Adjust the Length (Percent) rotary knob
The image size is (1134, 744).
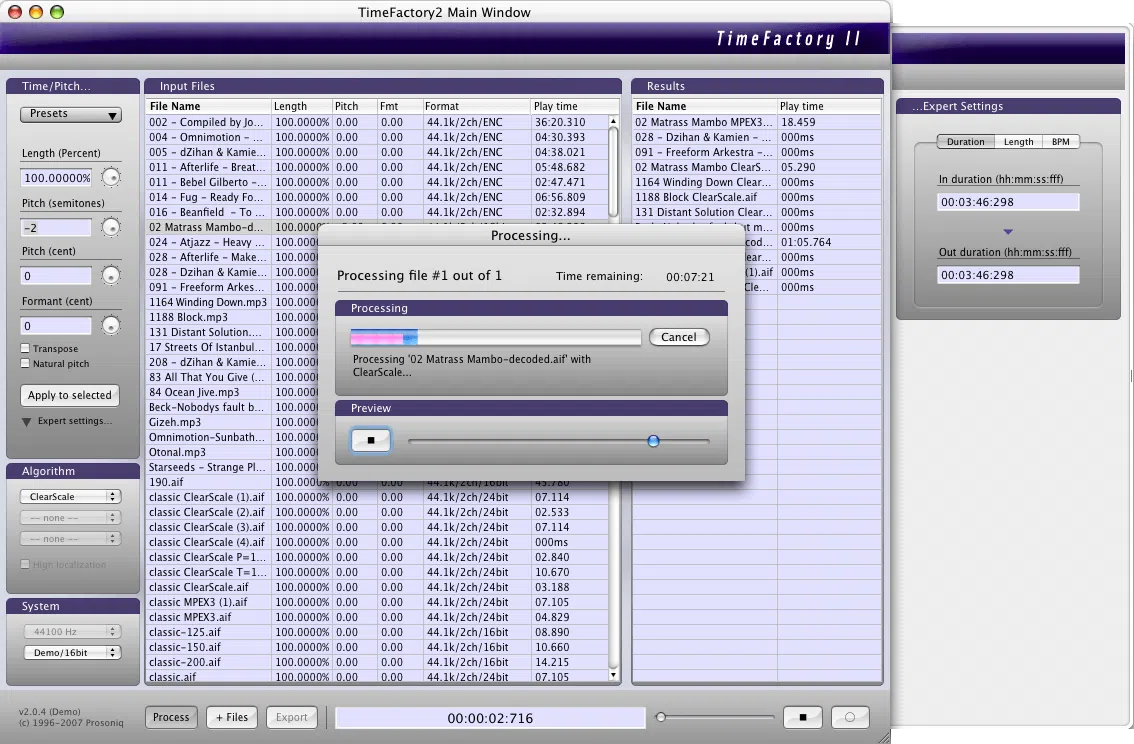111,176
